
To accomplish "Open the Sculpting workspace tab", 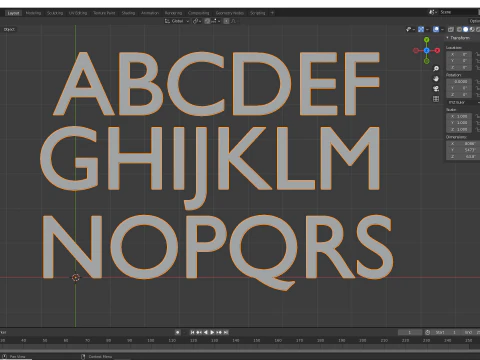I will tap(55, 13).
